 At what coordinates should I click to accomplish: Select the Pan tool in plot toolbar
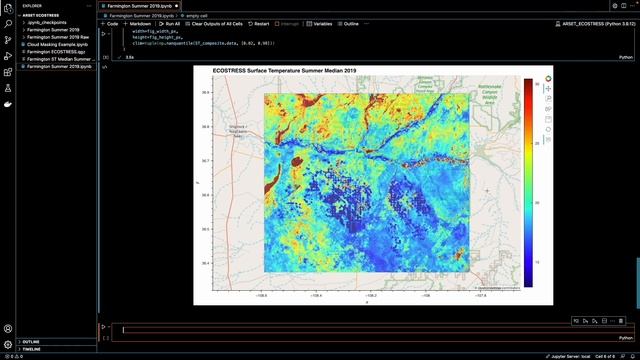tap(548, 89)
